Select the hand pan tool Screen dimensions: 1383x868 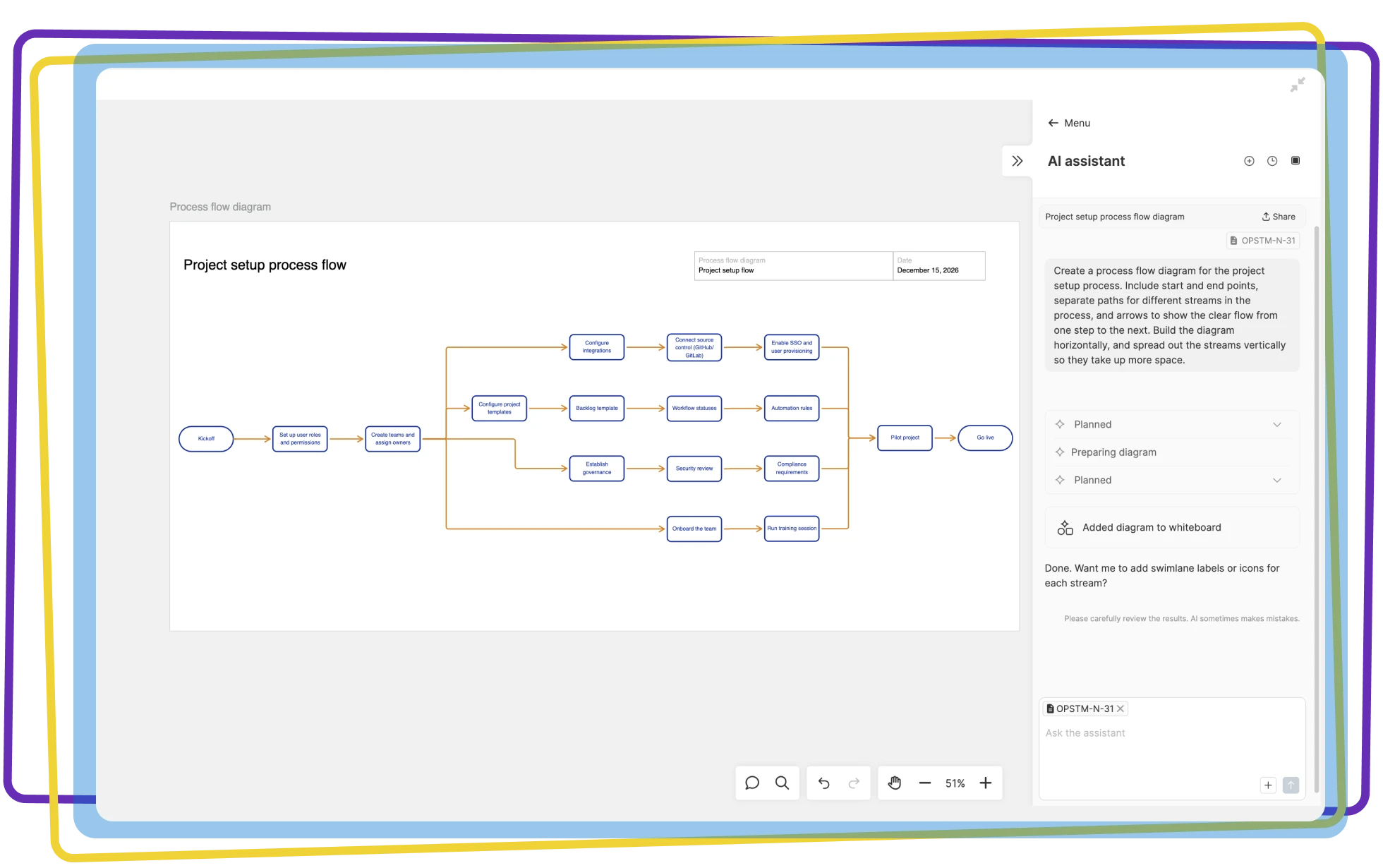895,783
